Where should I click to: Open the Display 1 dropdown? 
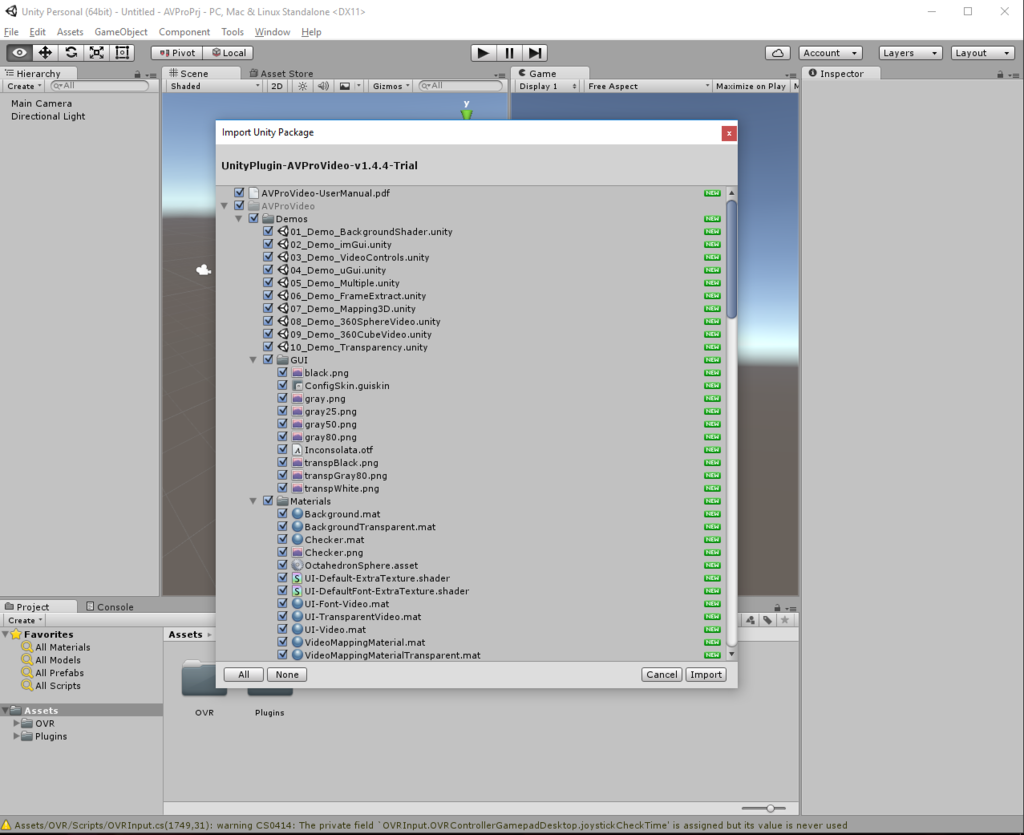547,86
